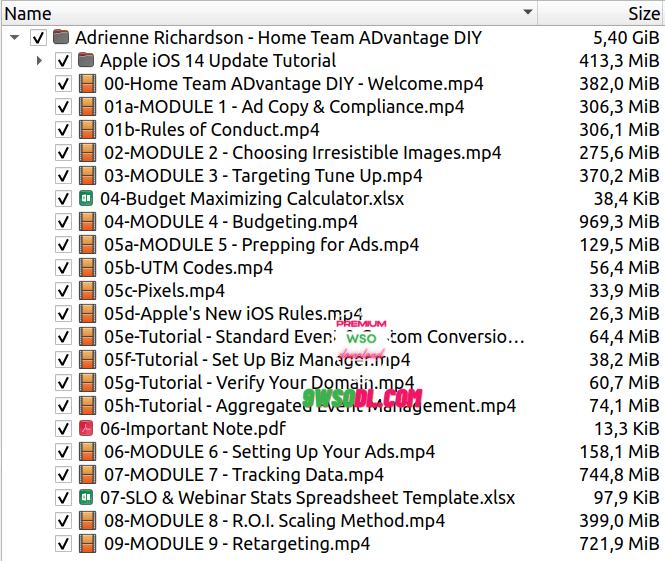
Task: Click the folder icon beside Adrienne Richardson
Action: click(61, 37)
